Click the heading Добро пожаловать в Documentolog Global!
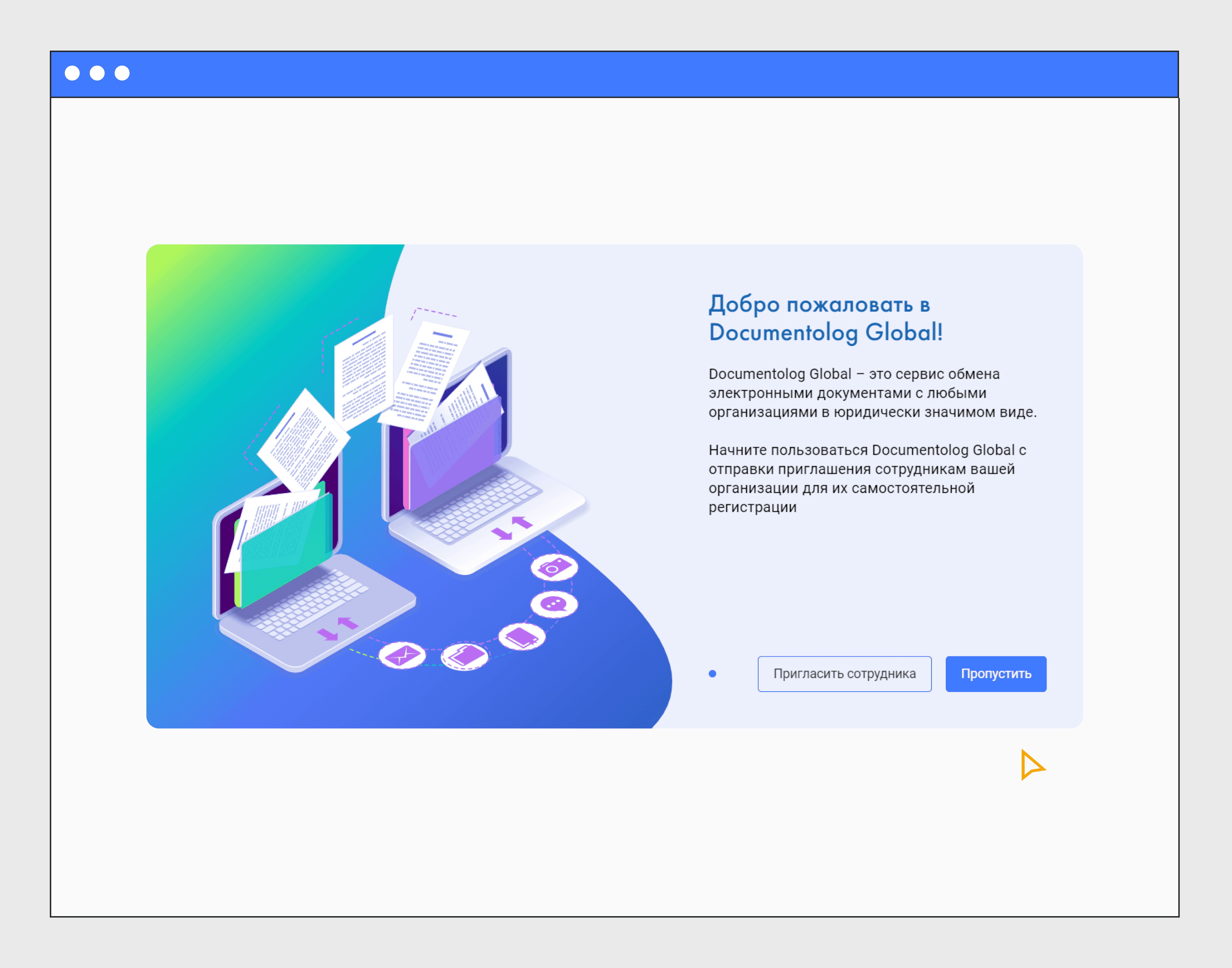This screenshot has width=1232, height=968. click(x=825, y=318)
